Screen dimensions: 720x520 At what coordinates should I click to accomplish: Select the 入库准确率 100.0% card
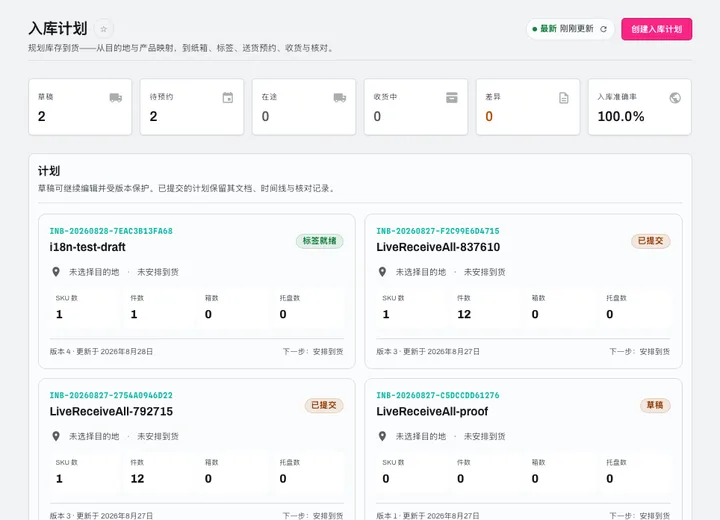click(x=640, y=107)
